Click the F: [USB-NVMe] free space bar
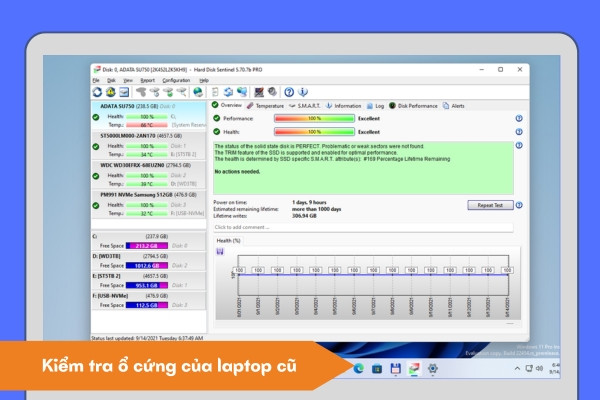The height and width of the screenshot is (400, 600). [x=147, y=305]
